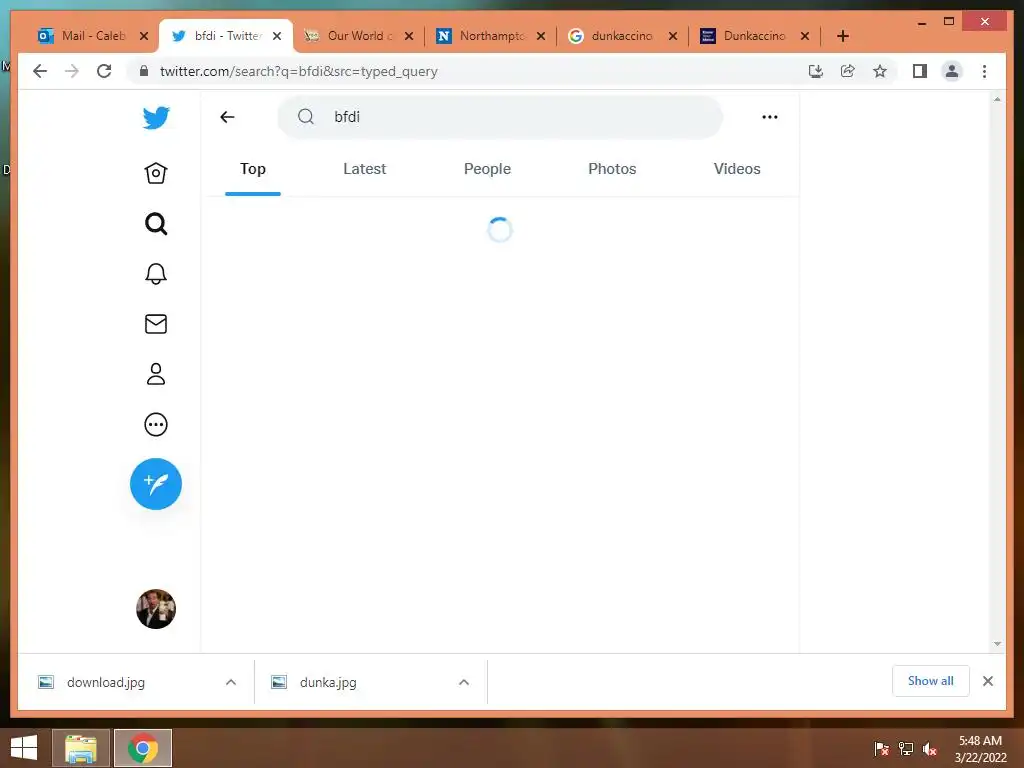The image size is (1024, 768).
Task: Open Twitter Home icon in sidebar
Action: pyautogui.click(x=155, y=173)
